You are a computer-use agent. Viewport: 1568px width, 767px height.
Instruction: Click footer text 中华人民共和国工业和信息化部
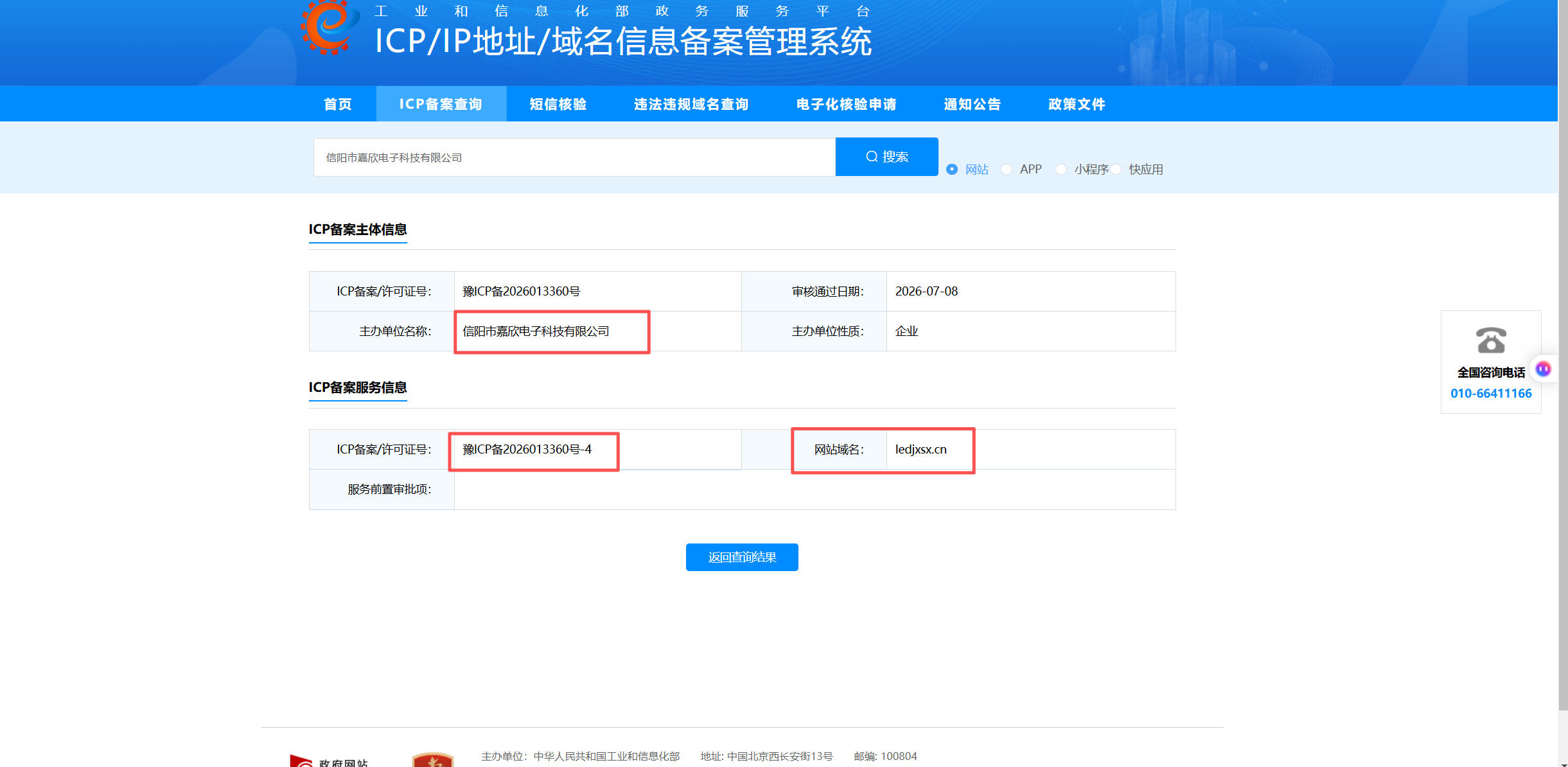[606, 756]
